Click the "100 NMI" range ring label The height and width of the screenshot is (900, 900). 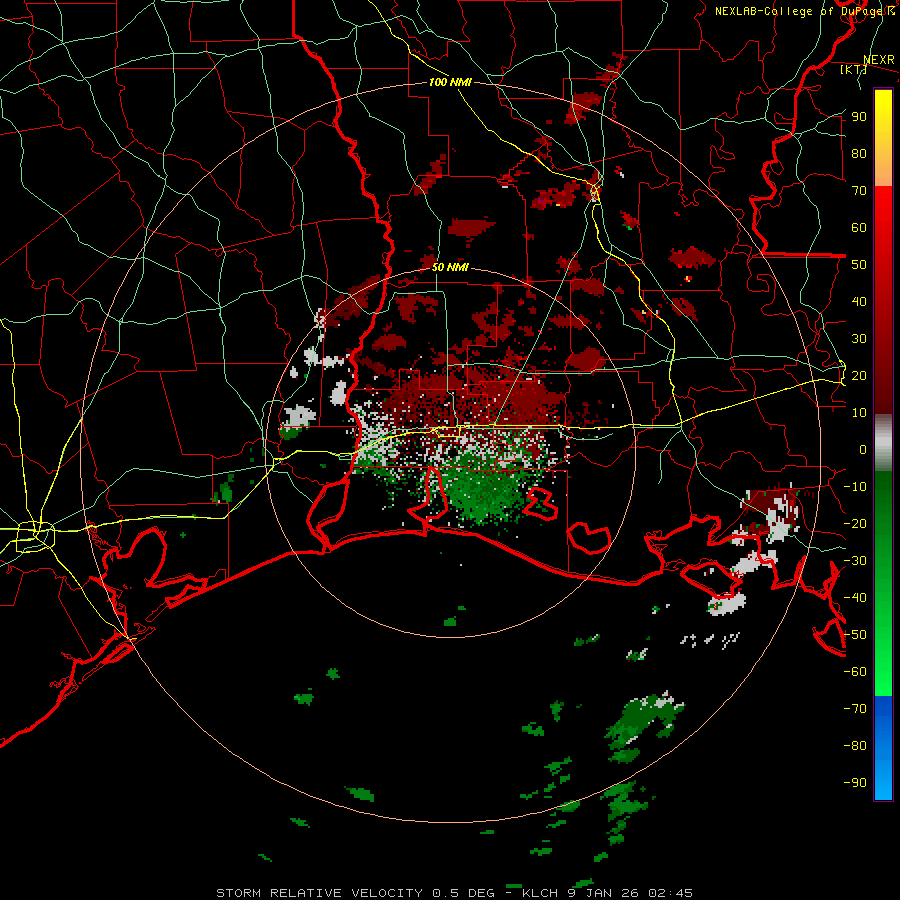pyautogui.click(x=450, y=82)
